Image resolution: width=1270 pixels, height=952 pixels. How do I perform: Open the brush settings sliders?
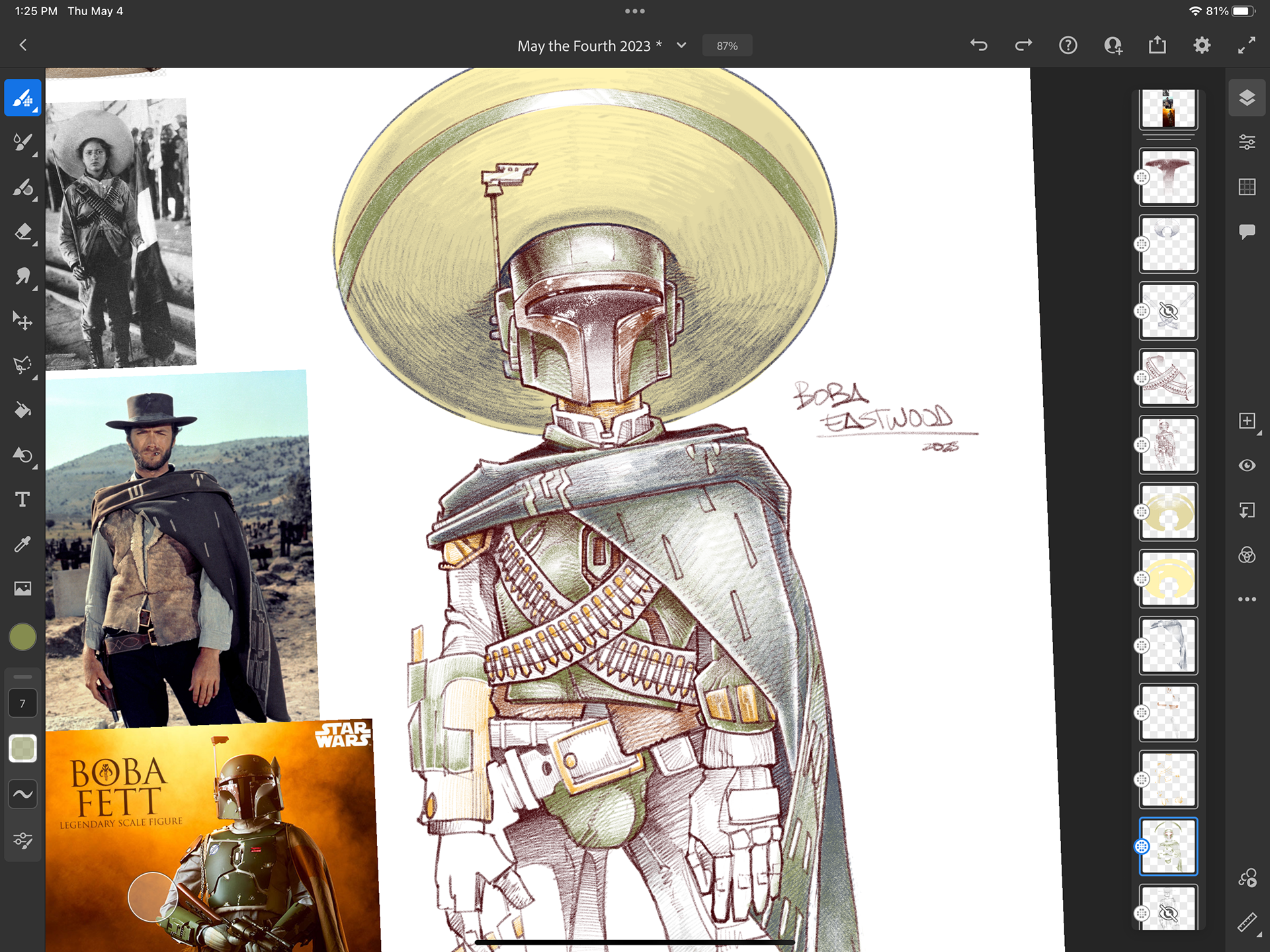(23, 840)
